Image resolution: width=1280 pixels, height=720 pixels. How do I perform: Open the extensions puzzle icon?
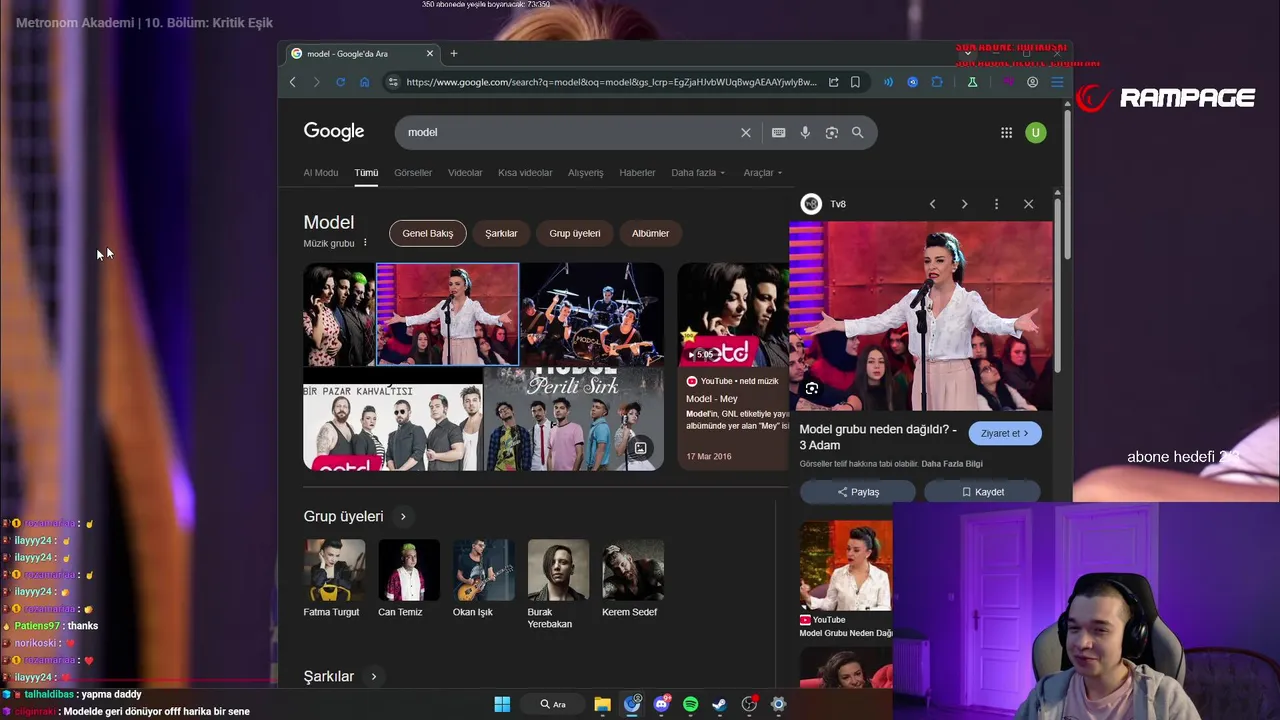click(x=937, y=82)
